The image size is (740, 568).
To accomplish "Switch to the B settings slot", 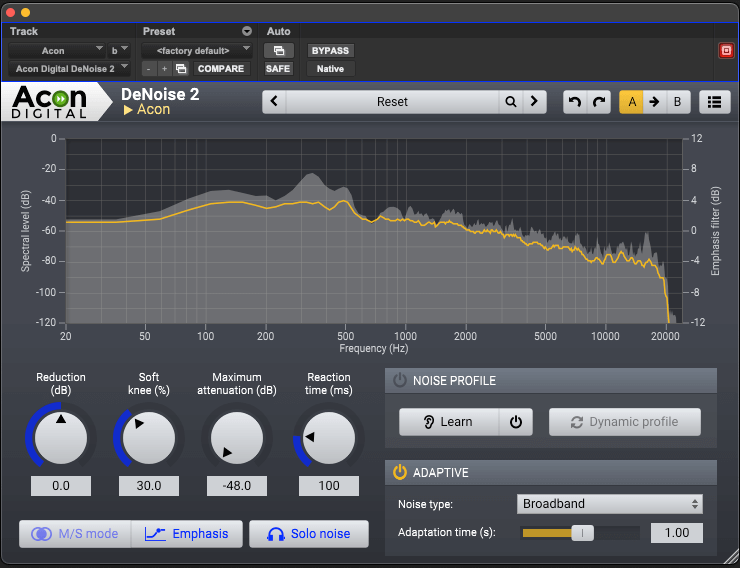I will 677,101.
